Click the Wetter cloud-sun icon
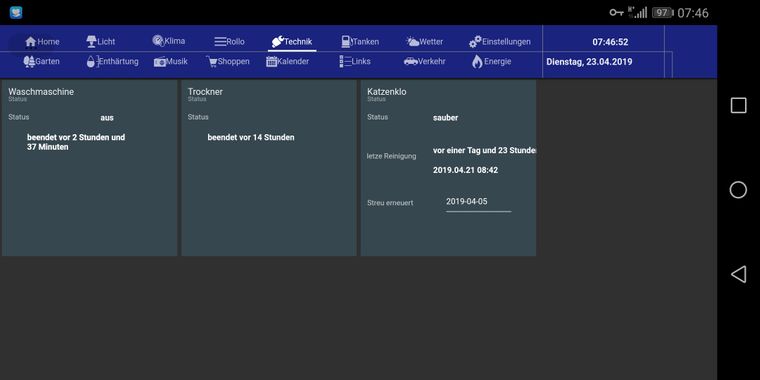This screenshot has width=760, height=380. point(413,42)
